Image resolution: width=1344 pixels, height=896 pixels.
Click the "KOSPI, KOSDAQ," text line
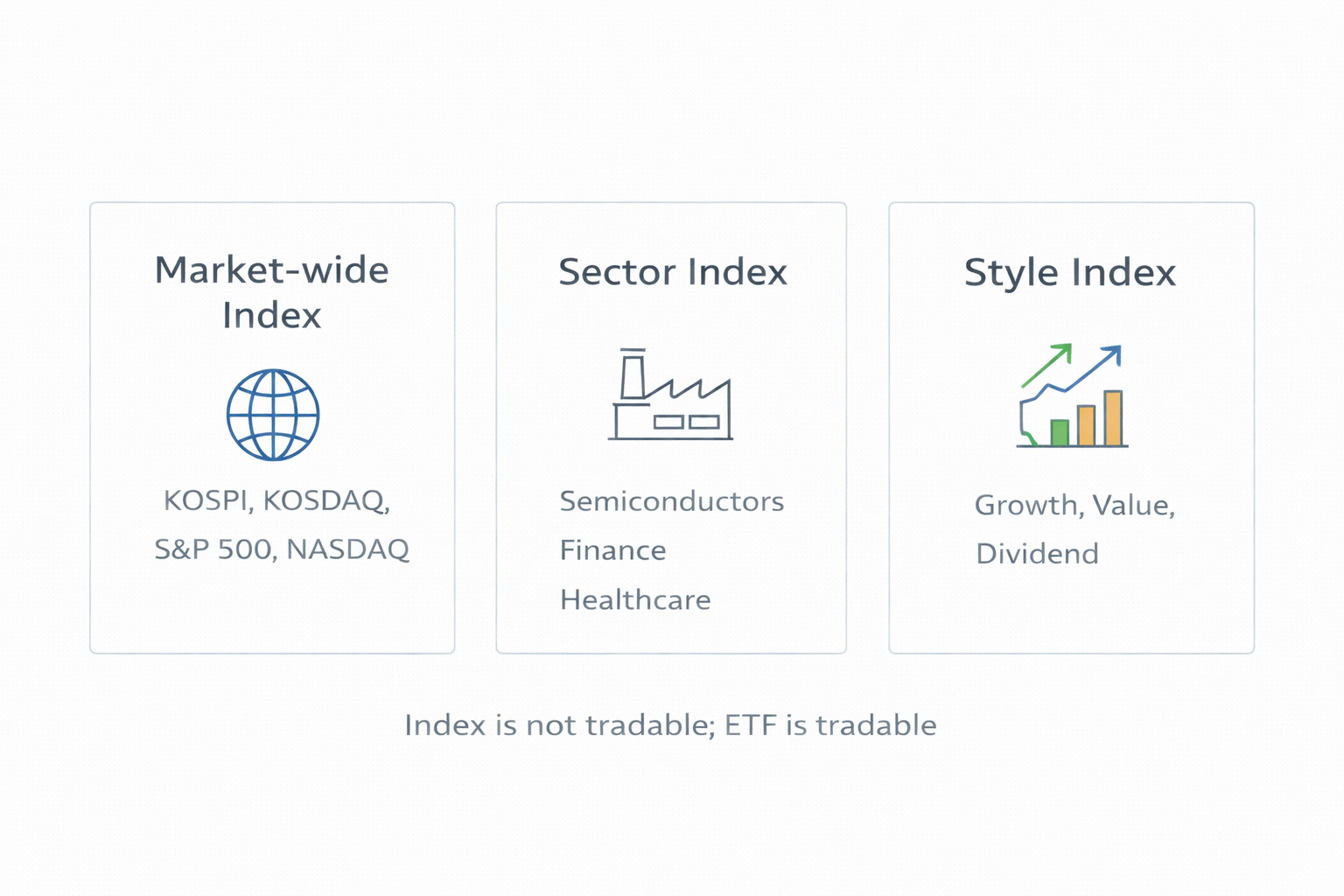point(276,500)
